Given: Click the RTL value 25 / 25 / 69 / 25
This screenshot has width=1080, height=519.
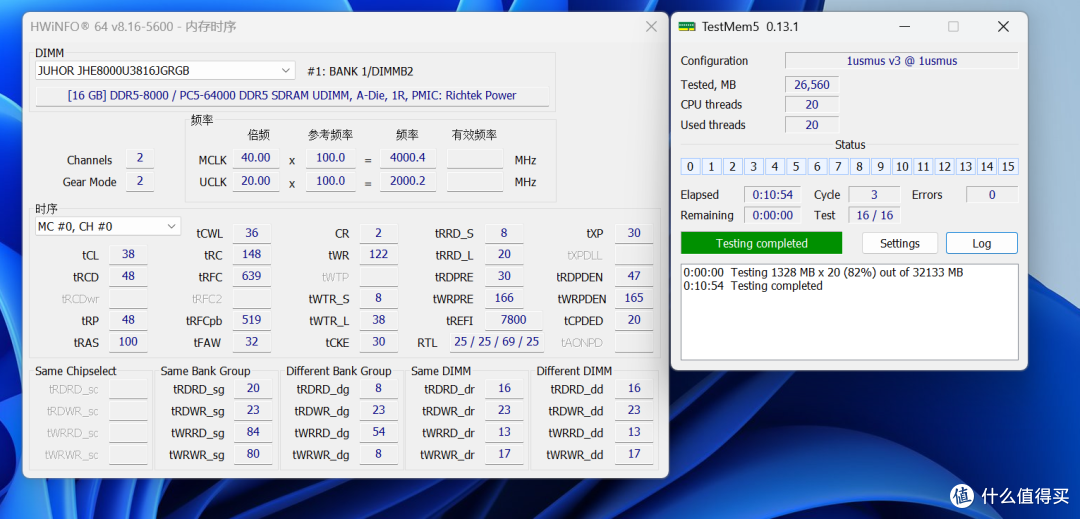Looking at the screenshot, I should pos(496,341).
